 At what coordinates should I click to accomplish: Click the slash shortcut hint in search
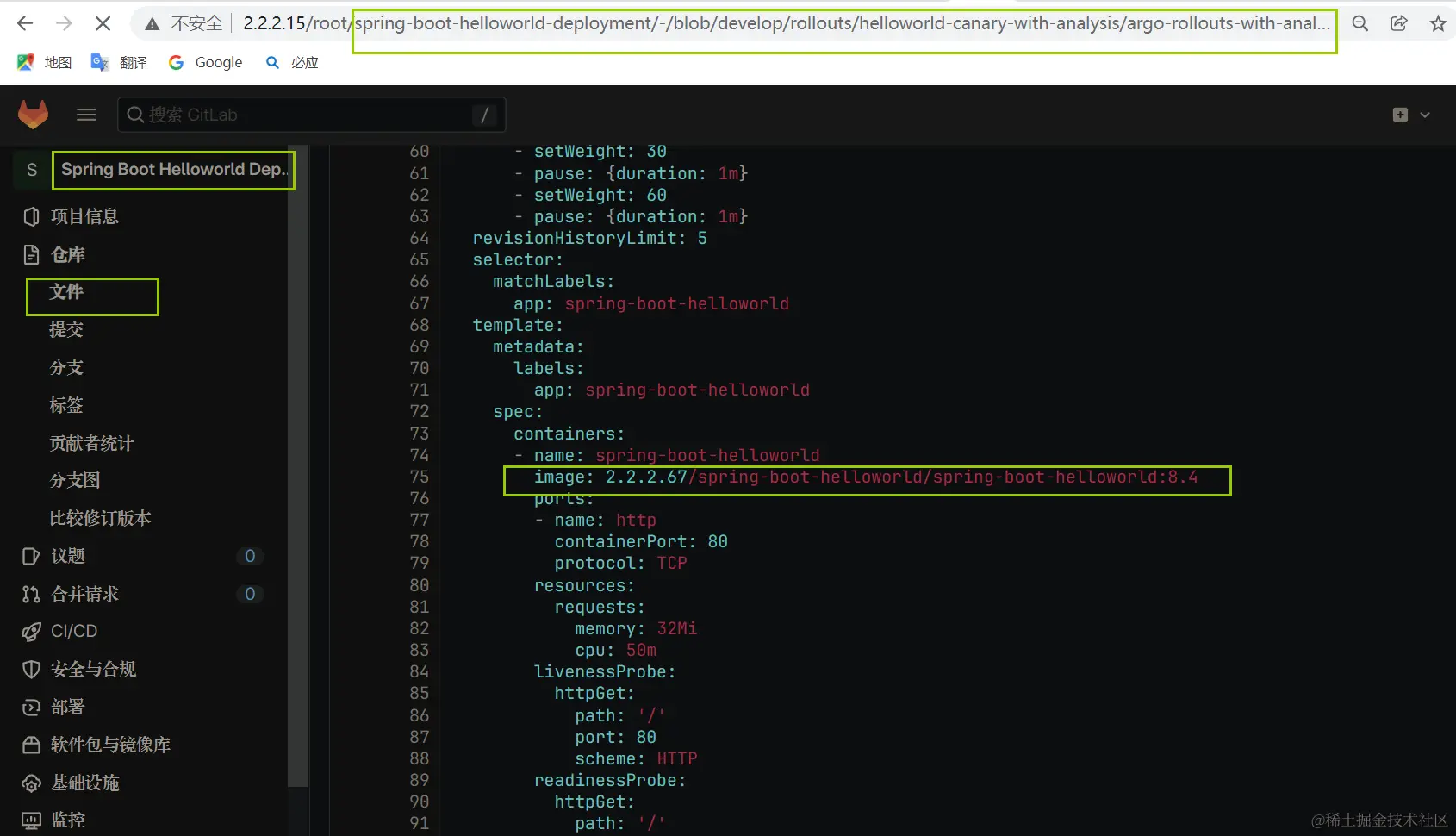pos(484,115)
